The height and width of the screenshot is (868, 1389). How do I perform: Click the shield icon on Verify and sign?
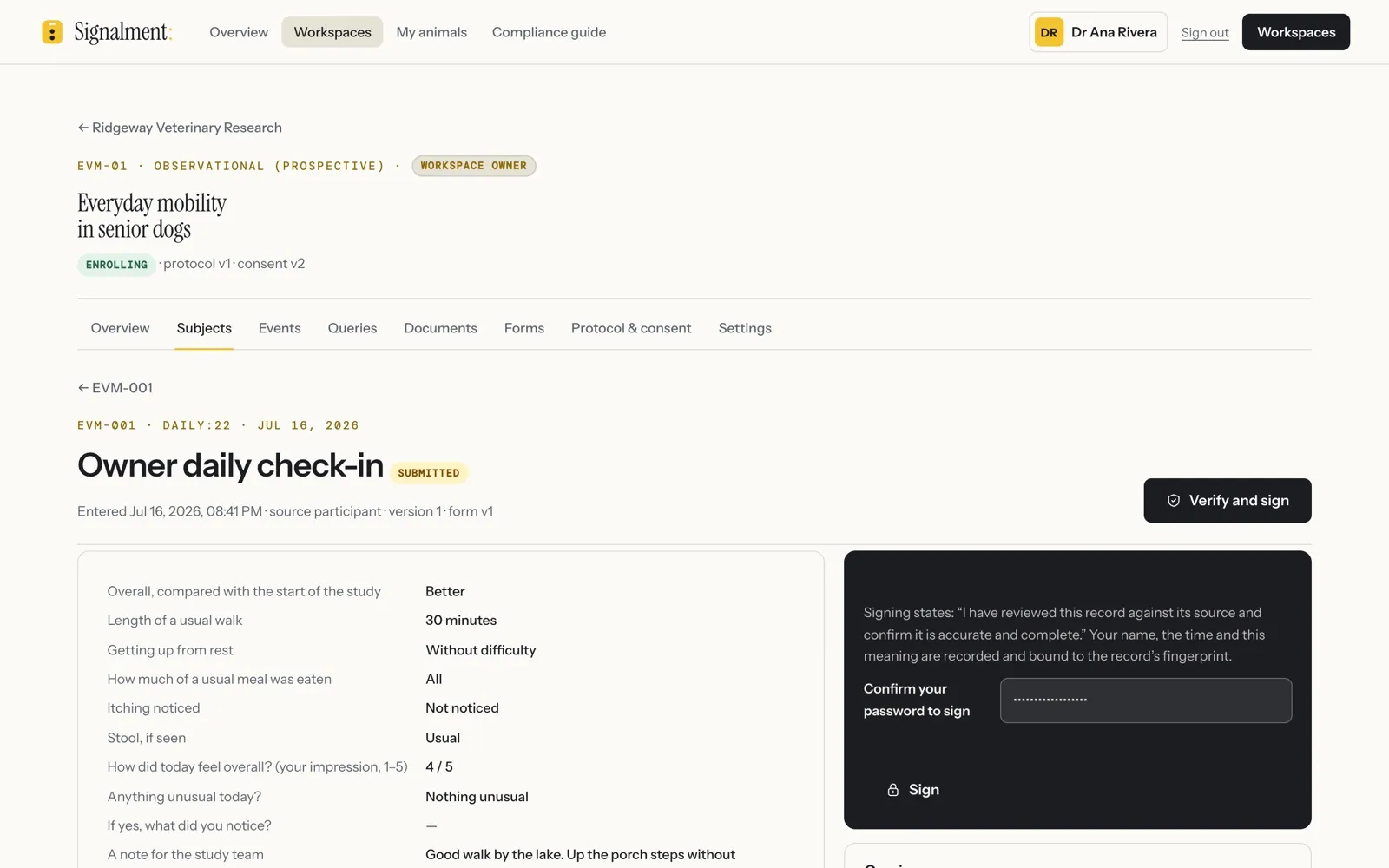[1173, 501]
